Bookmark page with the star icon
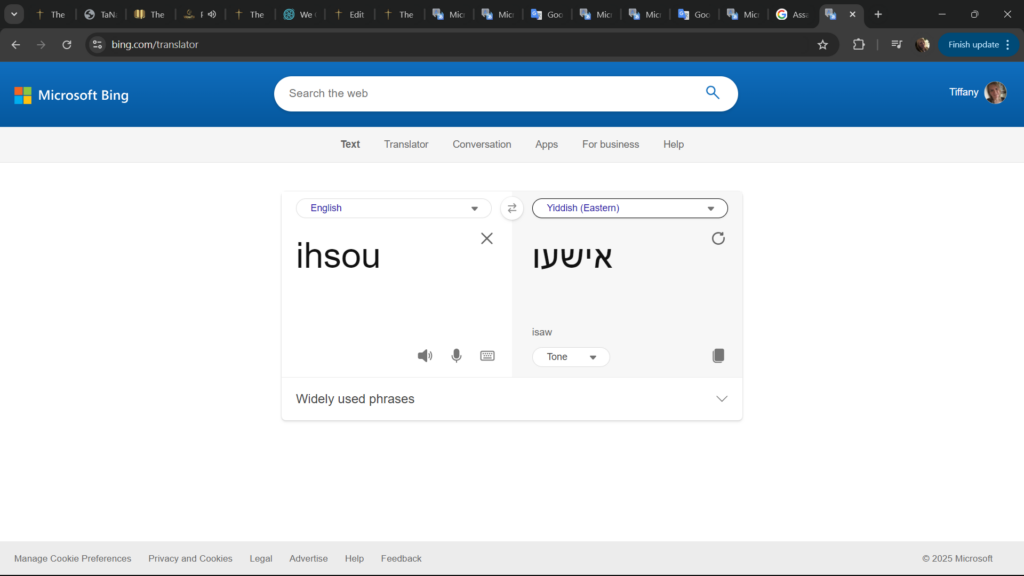The width and height of the screenshot is (1024, 576). click(x=822, y=45)
